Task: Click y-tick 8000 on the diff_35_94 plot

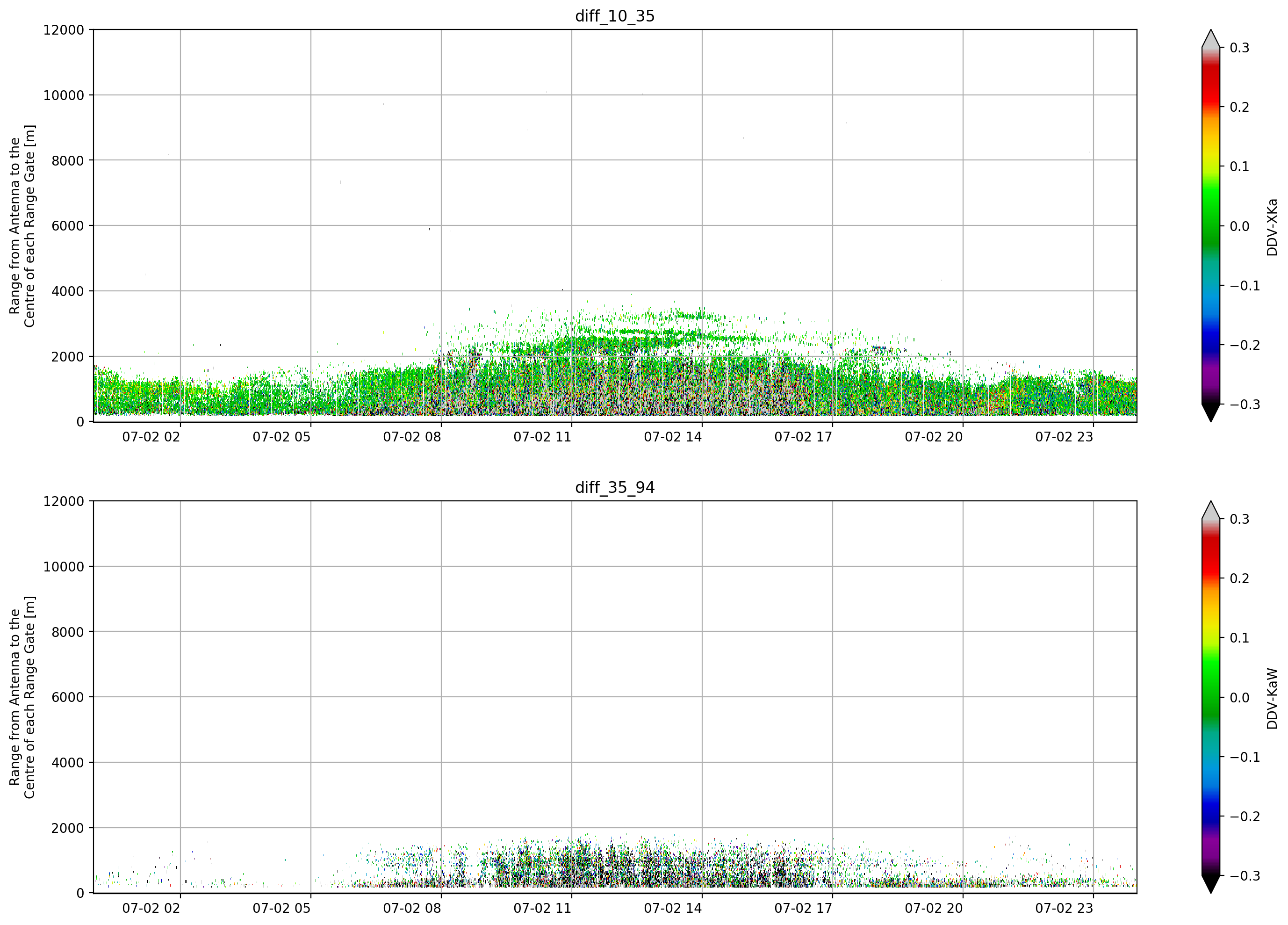Action: [68, 632]
